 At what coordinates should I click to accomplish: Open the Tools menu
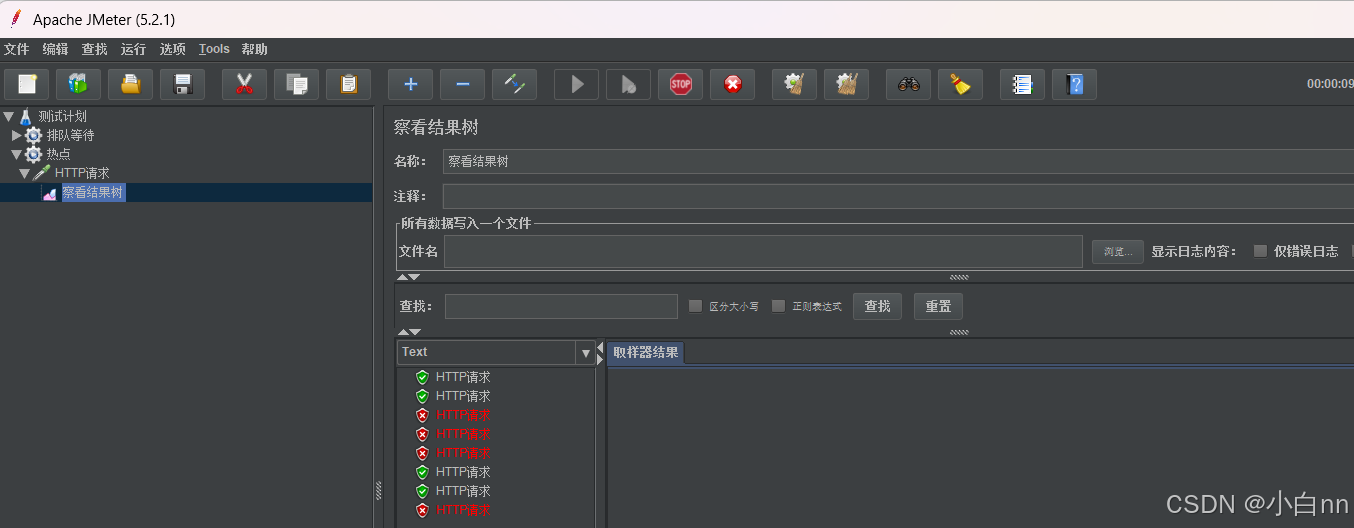coord(214,49)
